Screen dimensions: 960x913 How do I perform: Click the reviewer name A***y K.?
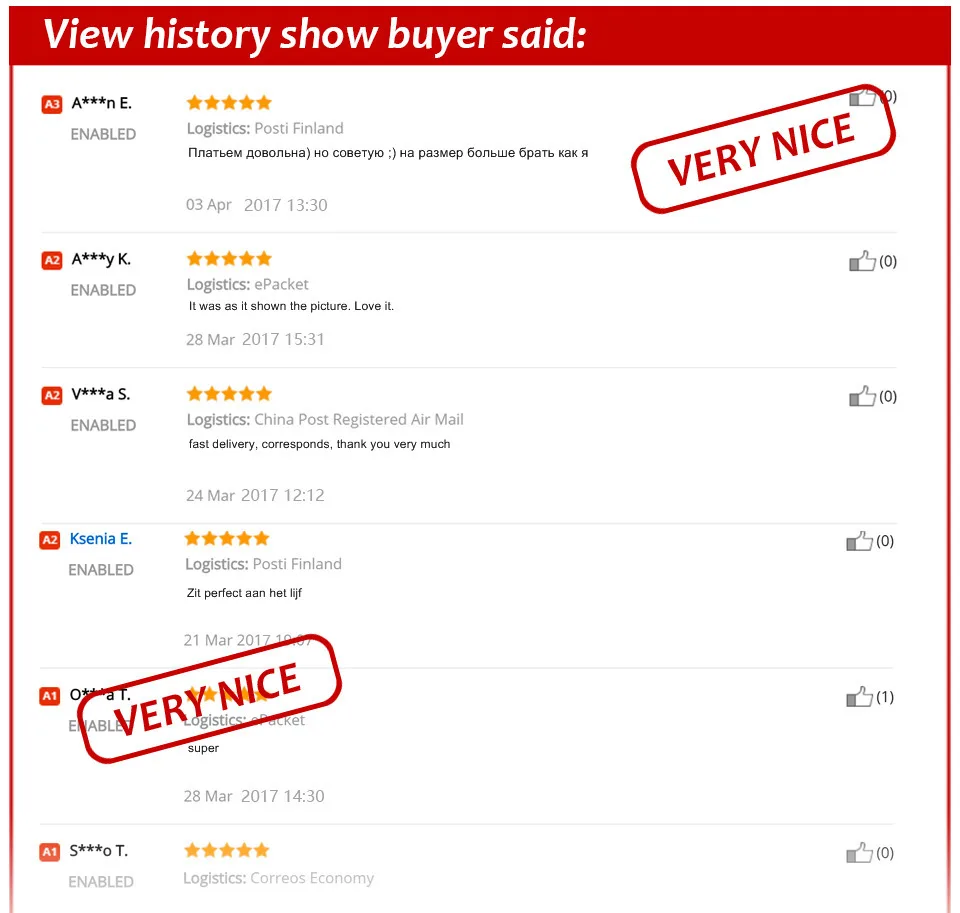pos(101,260)
